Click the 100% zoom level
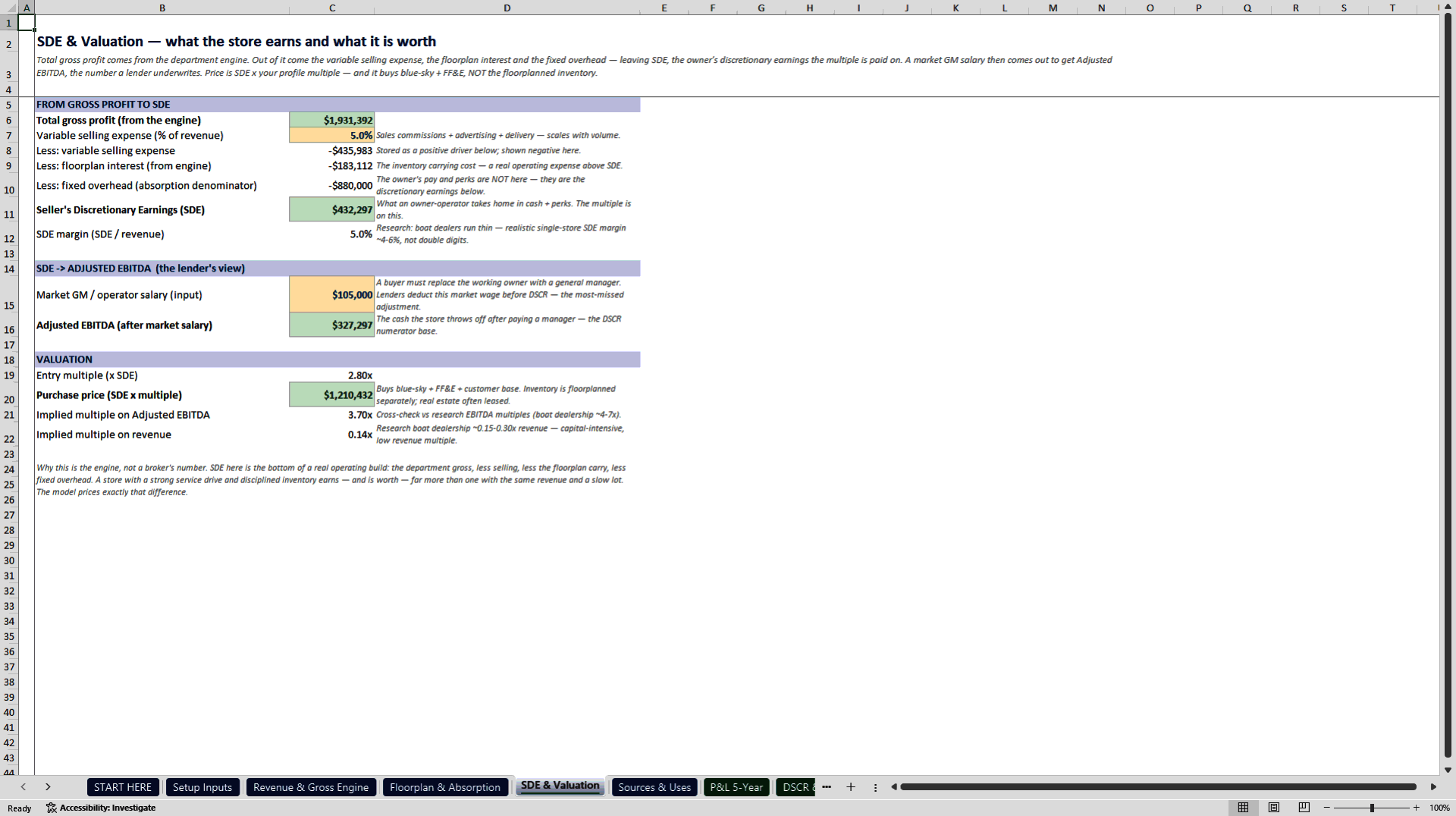1456x816 pixels. click(x=1439, y=808)
